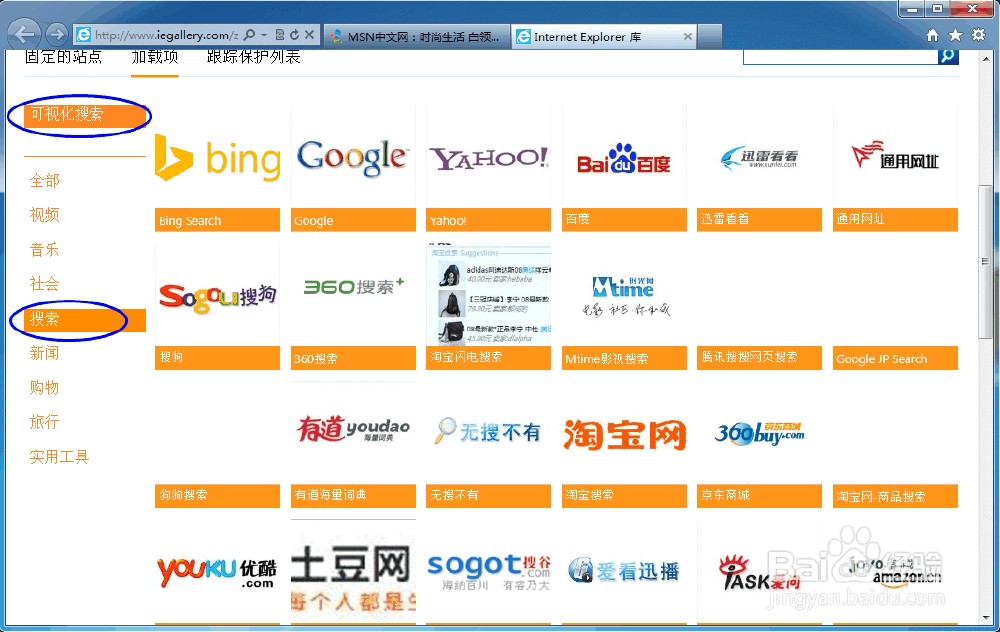Click the scrollbar up arrow
Screen dimensions: 1000x632
[x=986, y=59]
